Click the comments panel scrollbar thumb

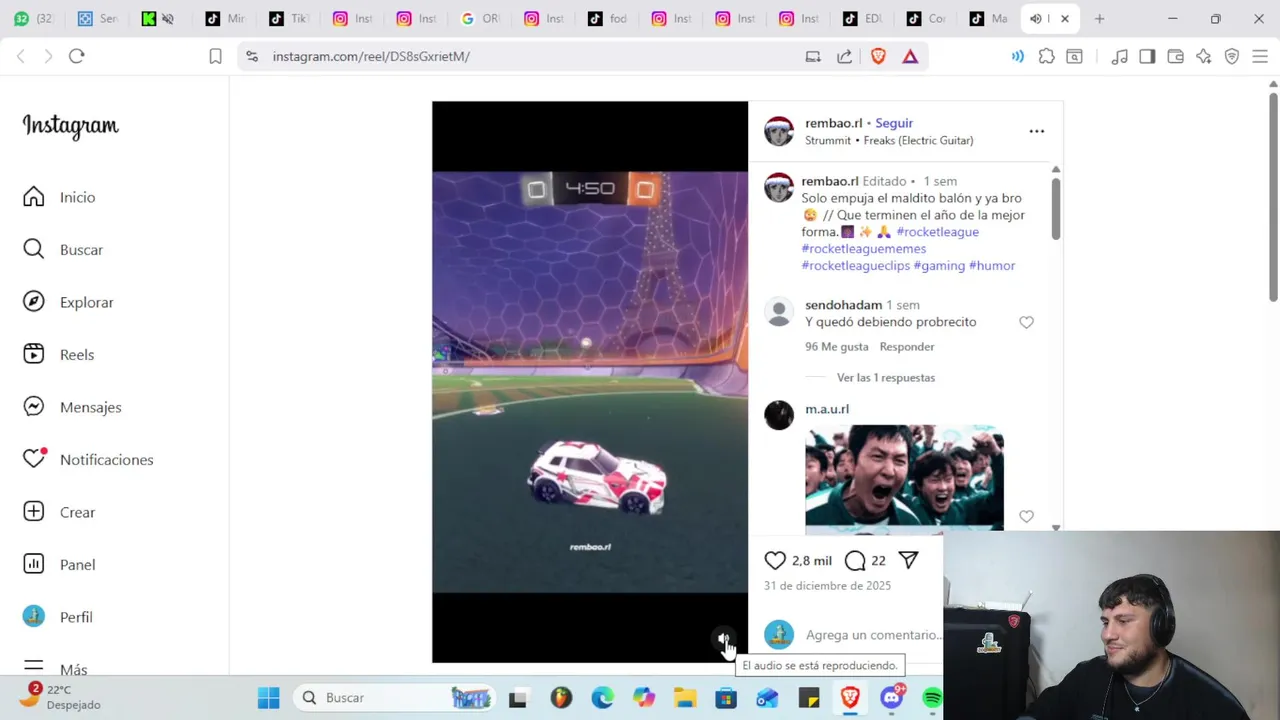1056,210
